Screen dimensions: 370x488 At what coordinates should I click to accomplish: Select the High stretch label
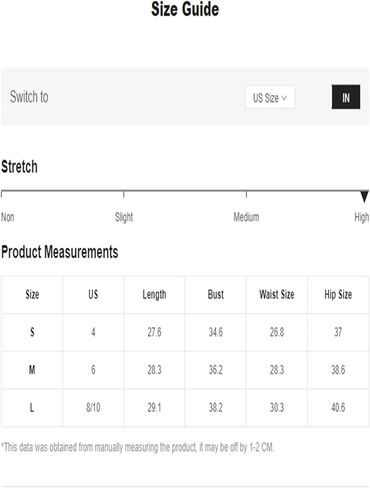pos(362,217)
